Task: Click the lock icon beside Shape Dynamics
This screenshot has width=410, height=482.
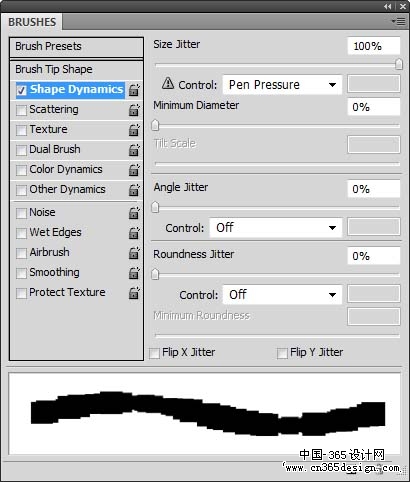Action: 134,90
